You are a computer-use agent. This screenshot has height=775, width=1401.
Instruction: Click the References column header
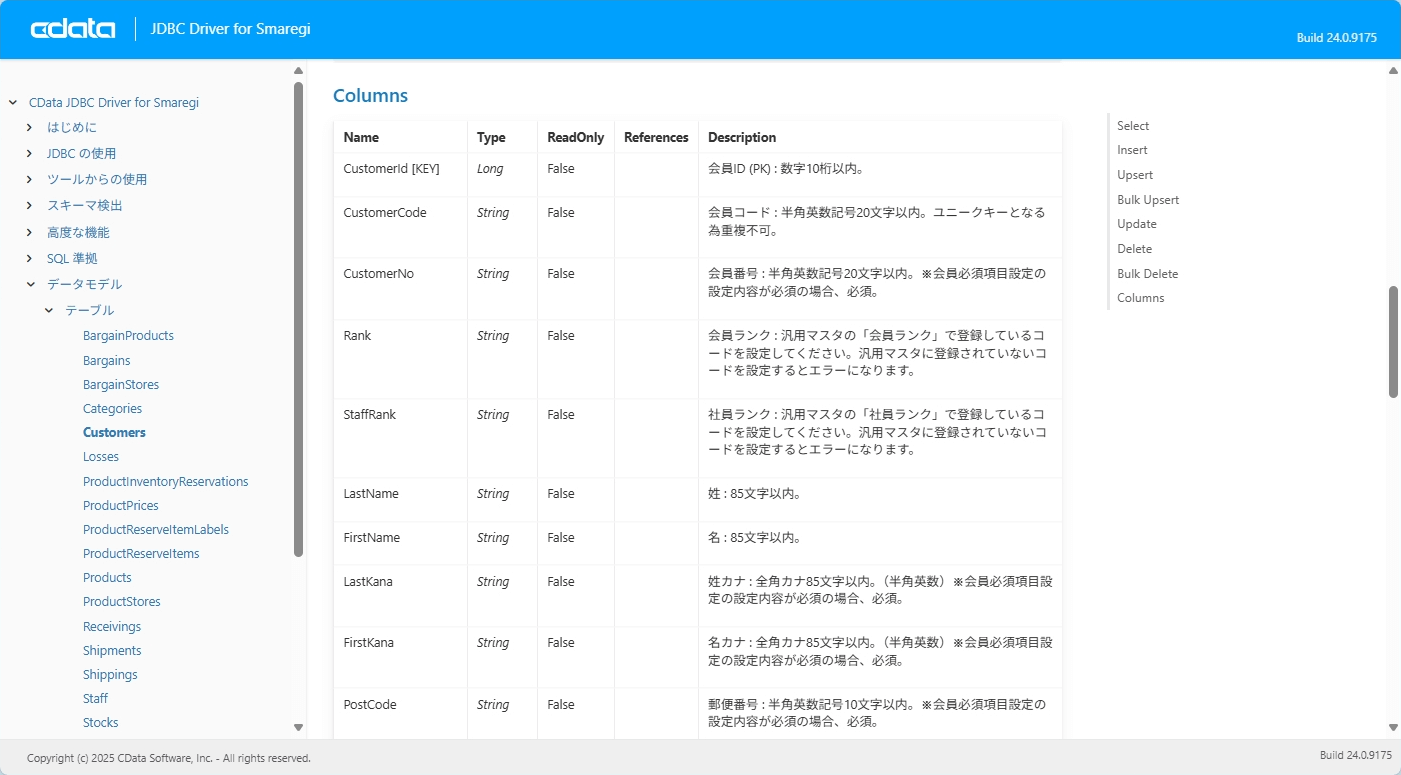pyautogui.click(x=656, y=138)
